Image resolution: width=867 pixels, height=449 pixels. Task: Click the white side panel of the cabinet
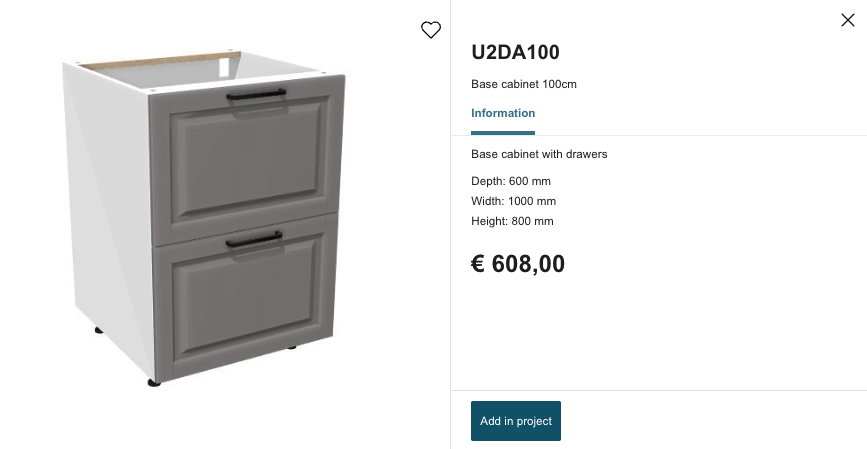(108, 221)
